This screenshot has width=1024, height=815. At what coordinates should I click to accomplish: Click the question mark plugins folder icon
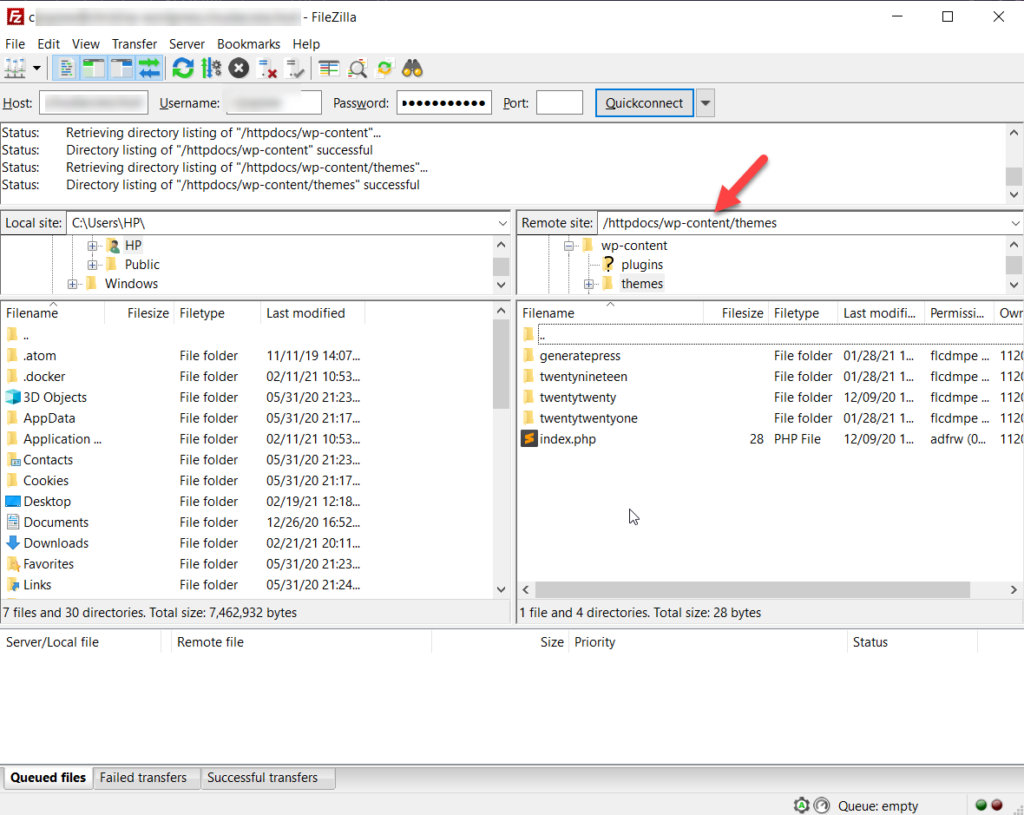[608, 264]
